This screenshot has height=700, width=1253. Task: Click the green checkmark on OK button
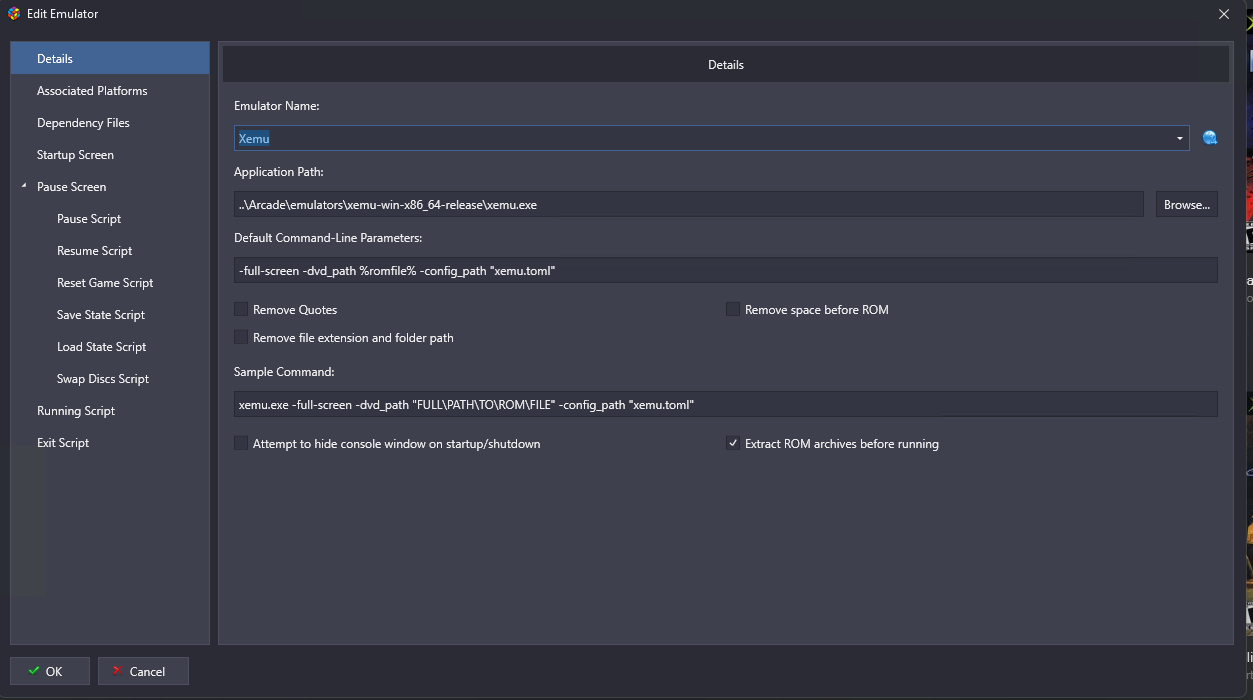(x=34, y=671)
